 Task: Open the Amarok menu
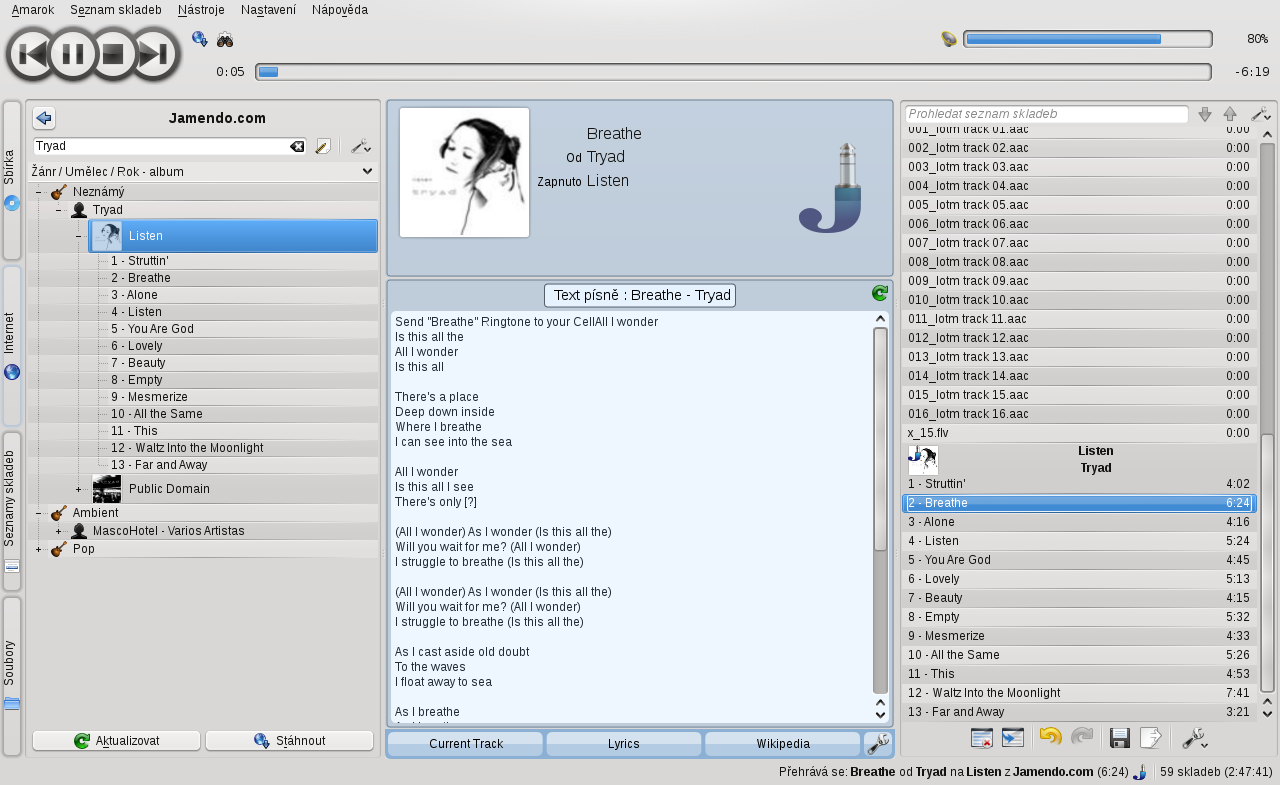[x=32, y=10]
